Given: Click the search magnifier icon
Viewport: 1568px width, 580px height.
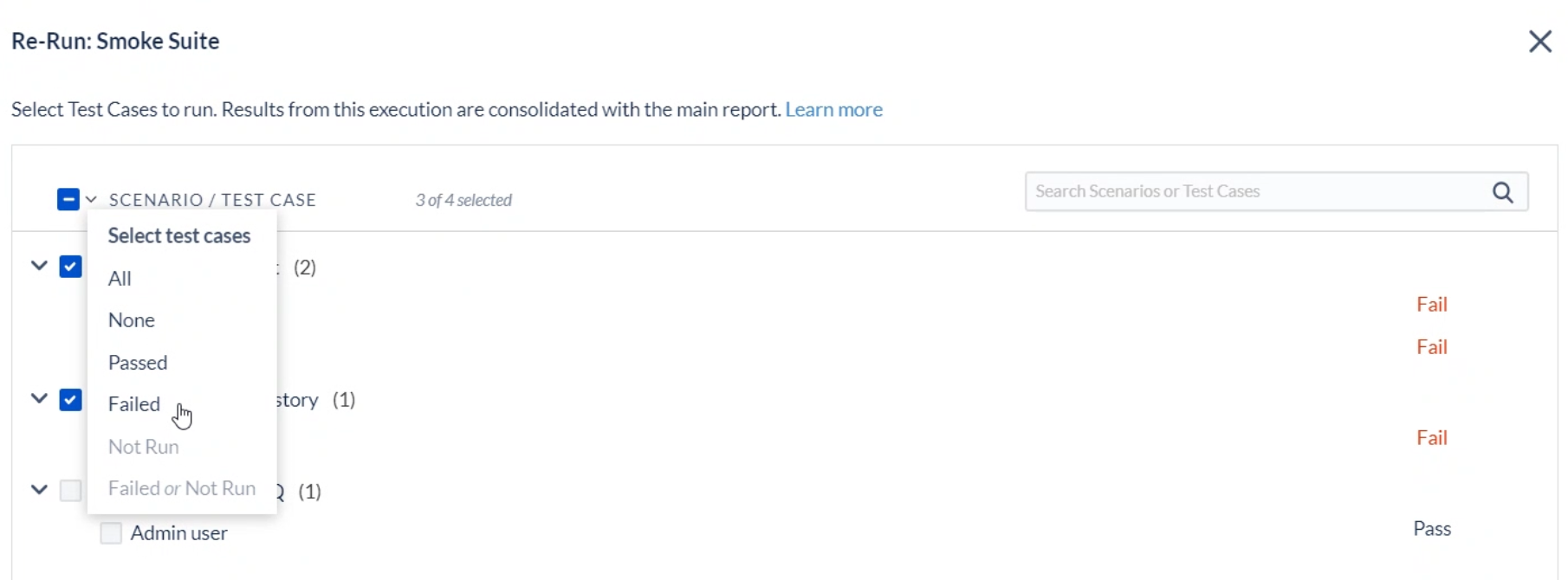Looking at the screenshot, I should point(1503,191).
